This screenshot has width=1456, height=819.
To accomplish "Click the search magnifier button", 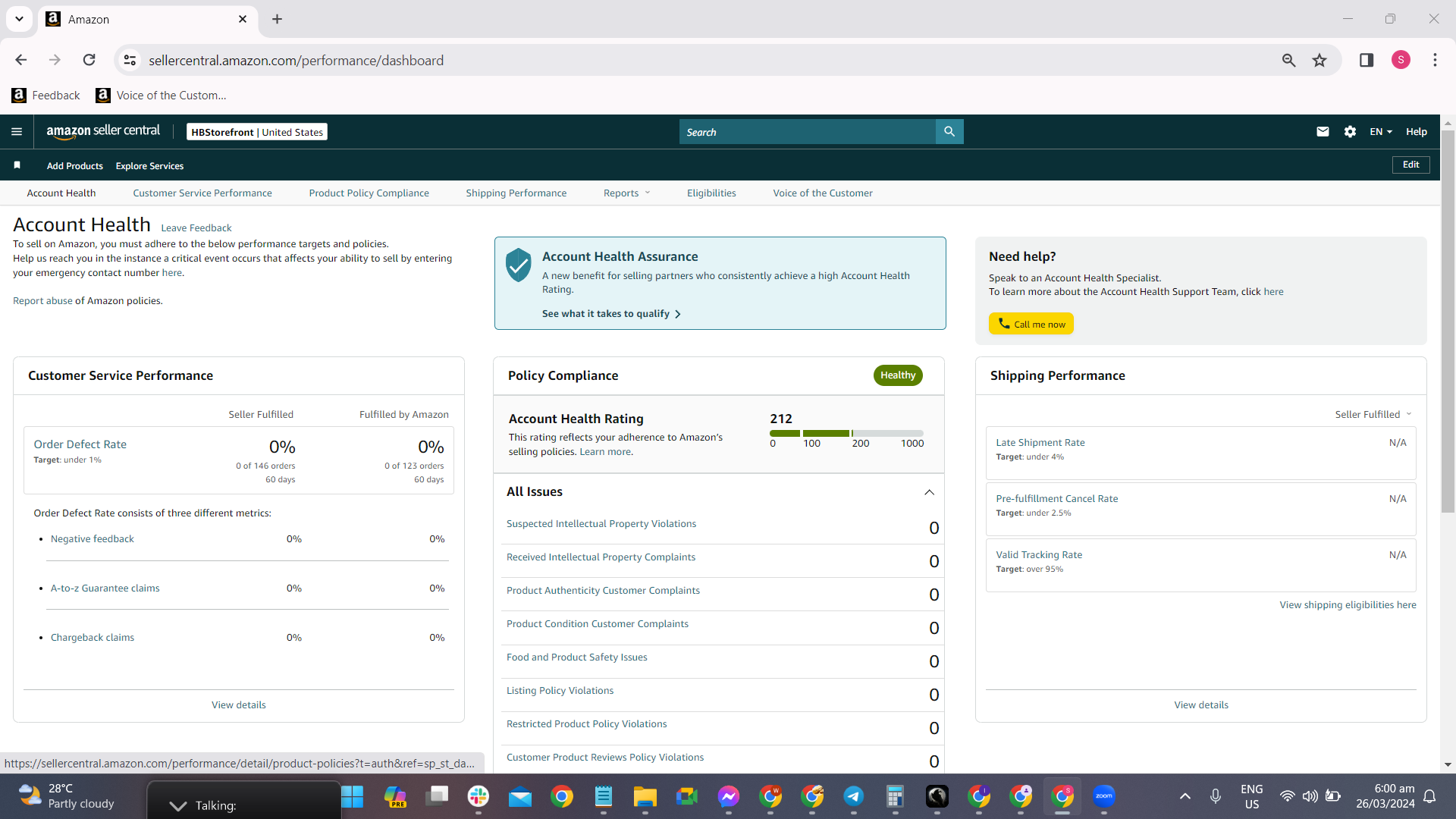I will (x=949, y=132).
